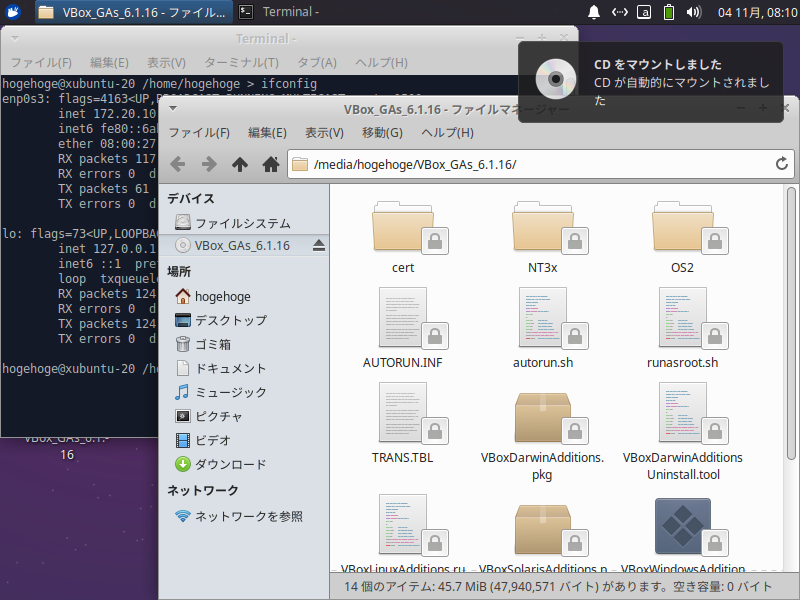
Task: Open file manager 表示(V) menu
Action: [x=324, y=133]
